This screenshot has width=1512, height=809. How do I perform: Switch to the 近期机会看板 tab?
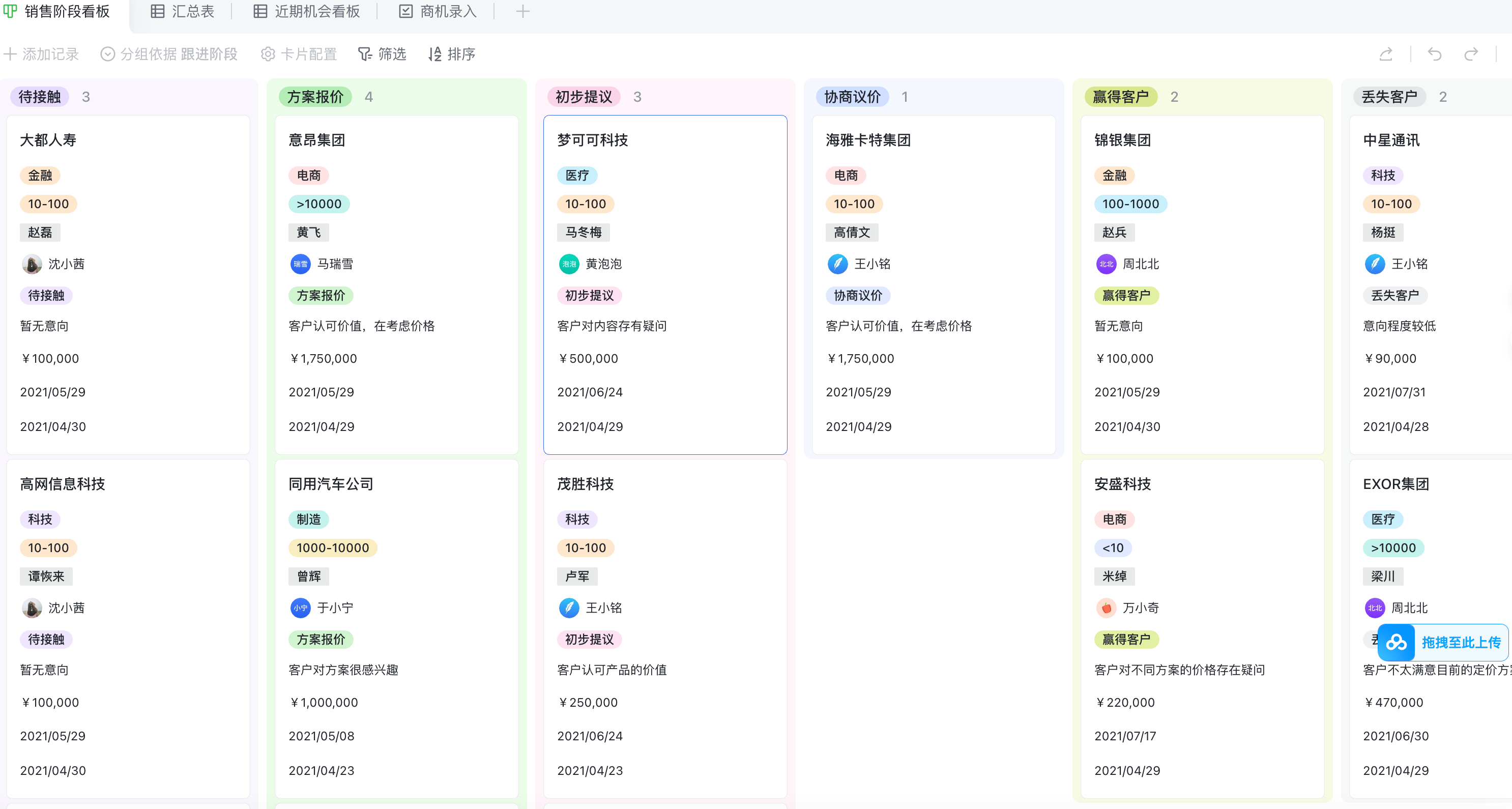click(x=306, y=12)
